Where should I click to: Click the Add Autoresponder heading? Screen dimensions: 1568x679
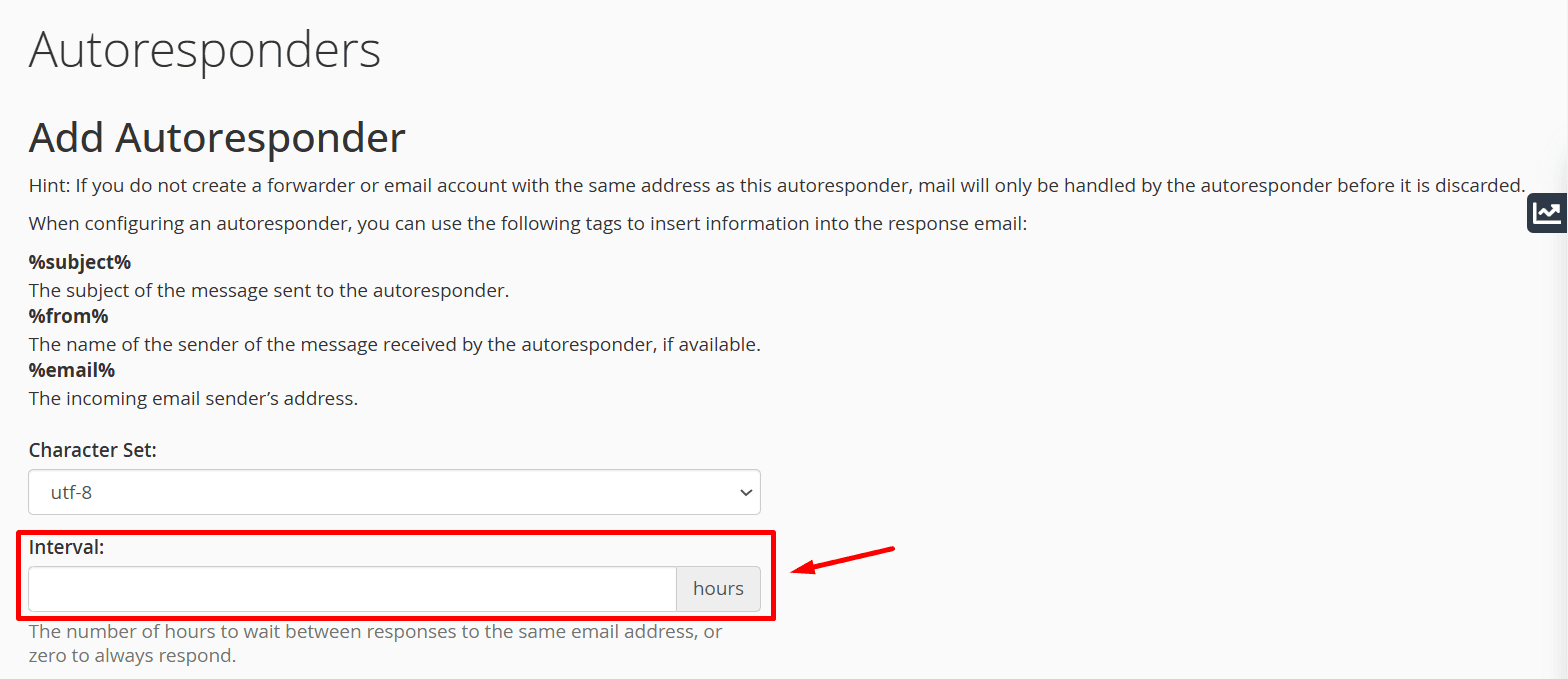216,137
